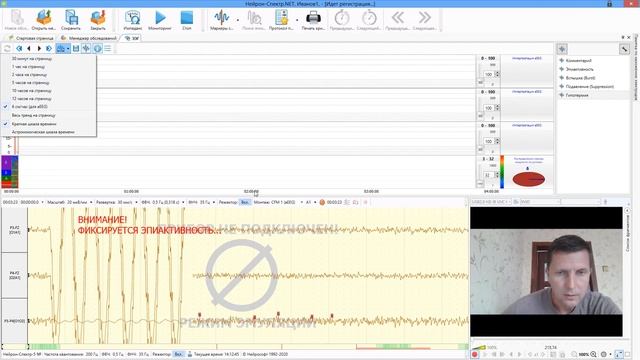640x360 pixels.
Task: Open the page scale dropdown in trend toolbar
Action: pyautogui.click(x=68, y=49)
